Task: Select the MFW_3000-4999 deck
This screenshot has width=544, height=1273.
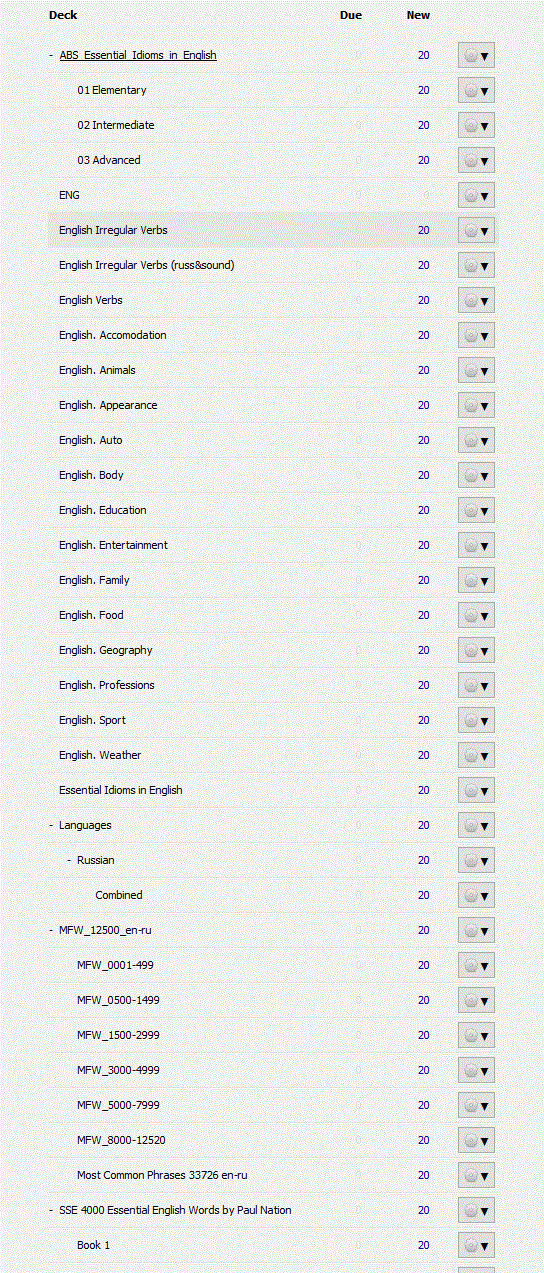Action: [118, 1070]
